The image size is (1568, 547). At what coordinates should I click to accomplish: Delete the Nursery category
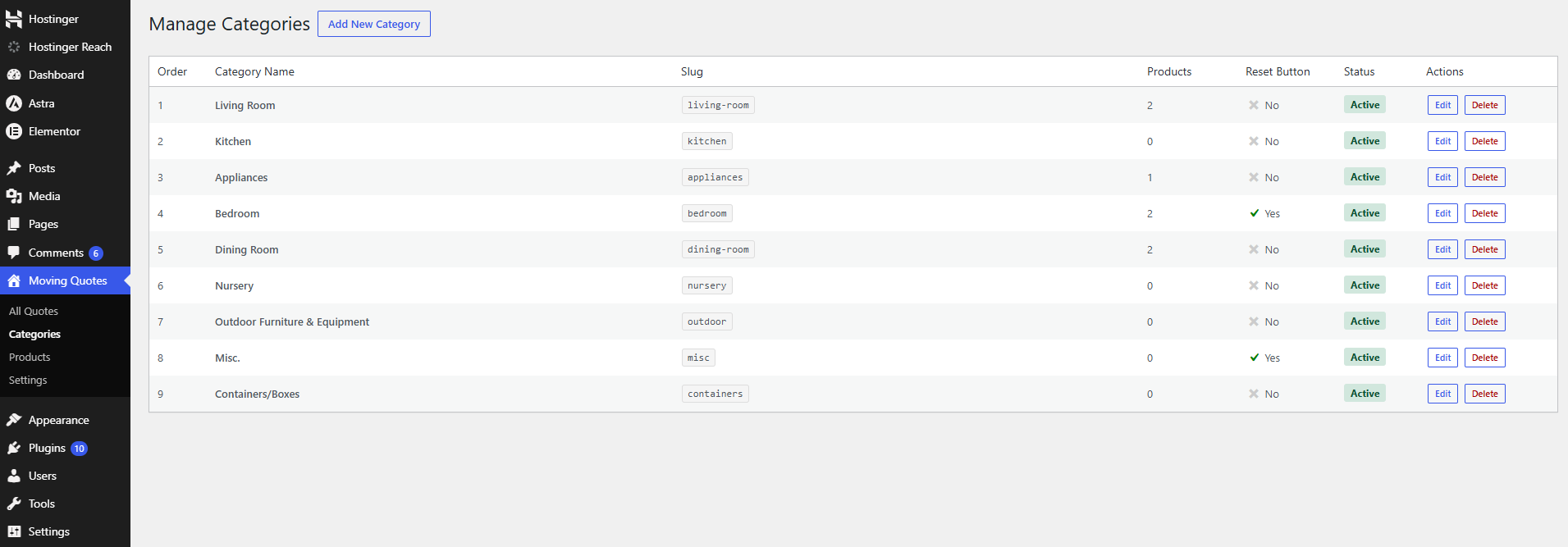coord(1484,285)
